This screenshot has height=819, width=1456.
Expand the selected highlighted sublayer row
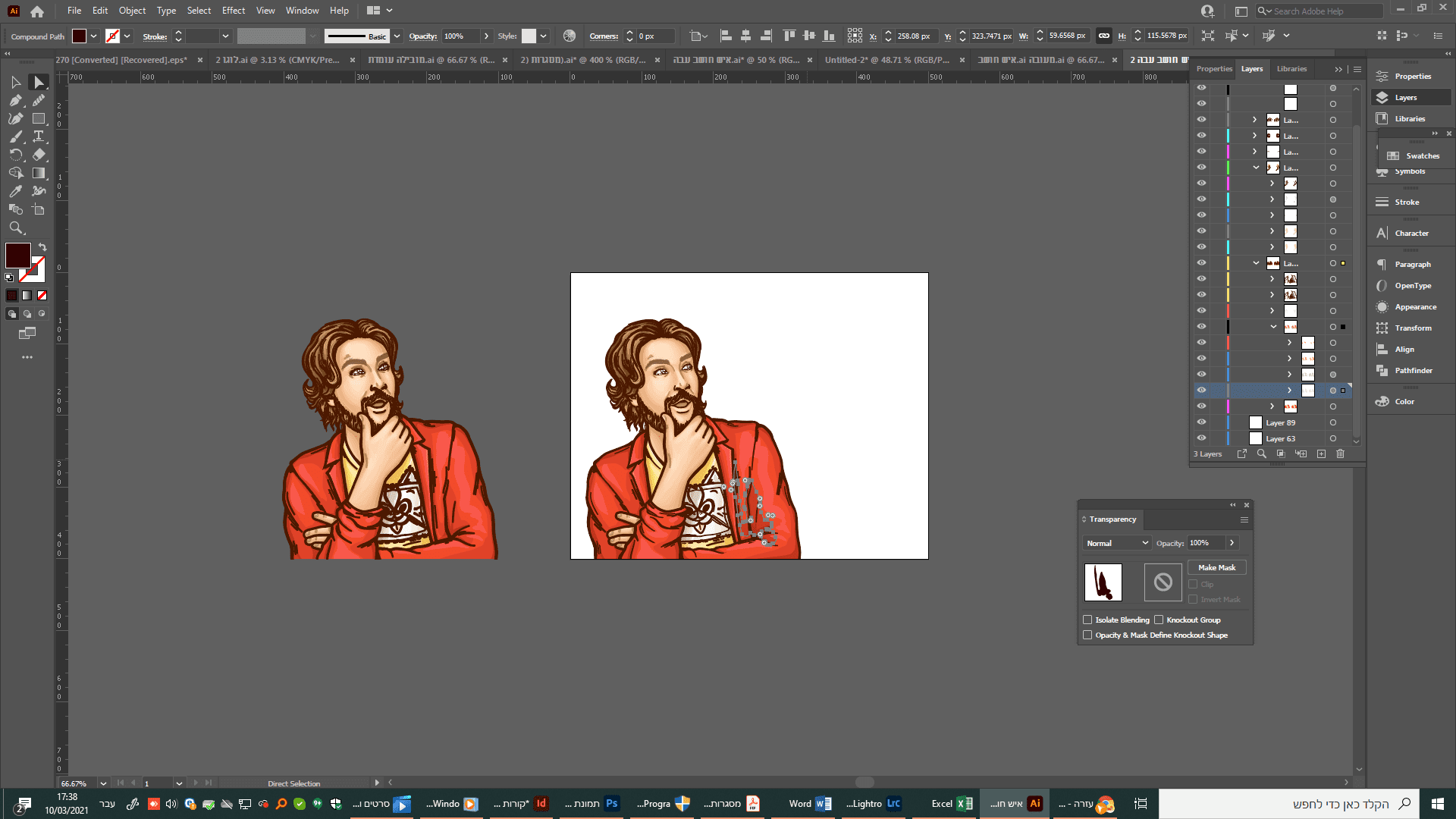tap(1289, 391)
